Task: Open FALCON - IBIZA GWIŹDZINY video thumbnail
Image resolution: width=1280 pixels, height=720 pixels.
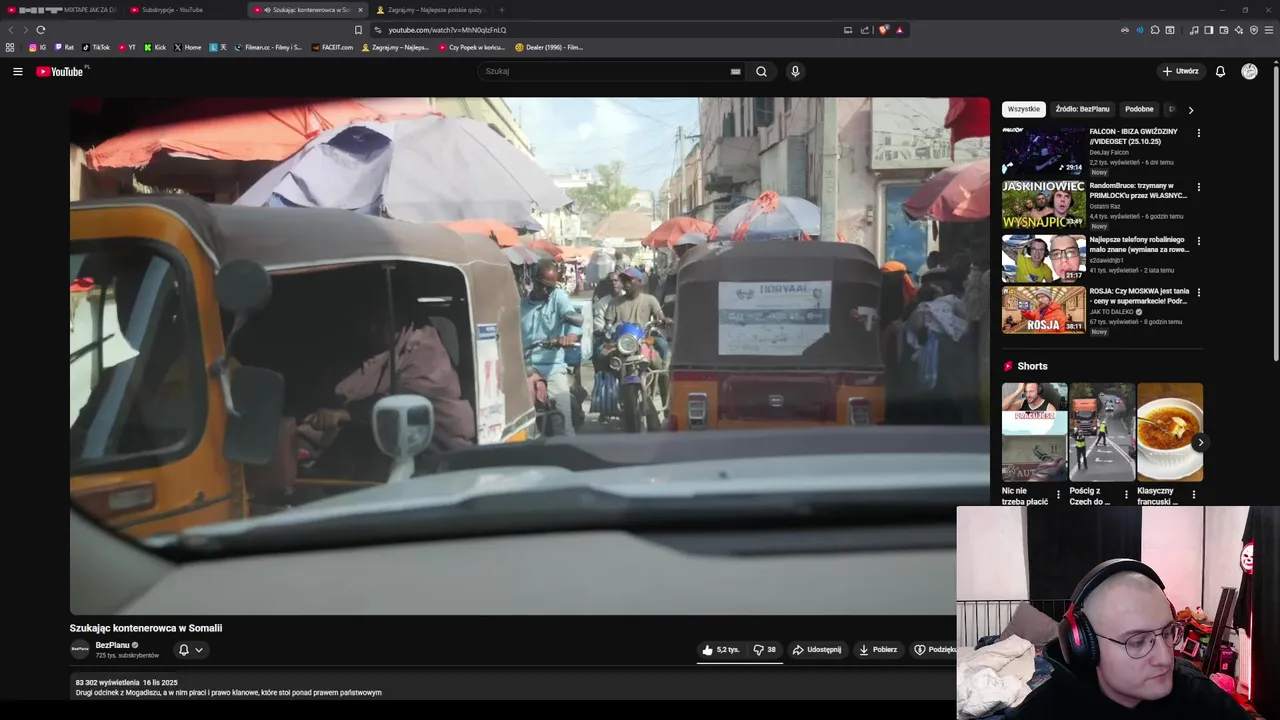Action: click(x=1043, y=150)
